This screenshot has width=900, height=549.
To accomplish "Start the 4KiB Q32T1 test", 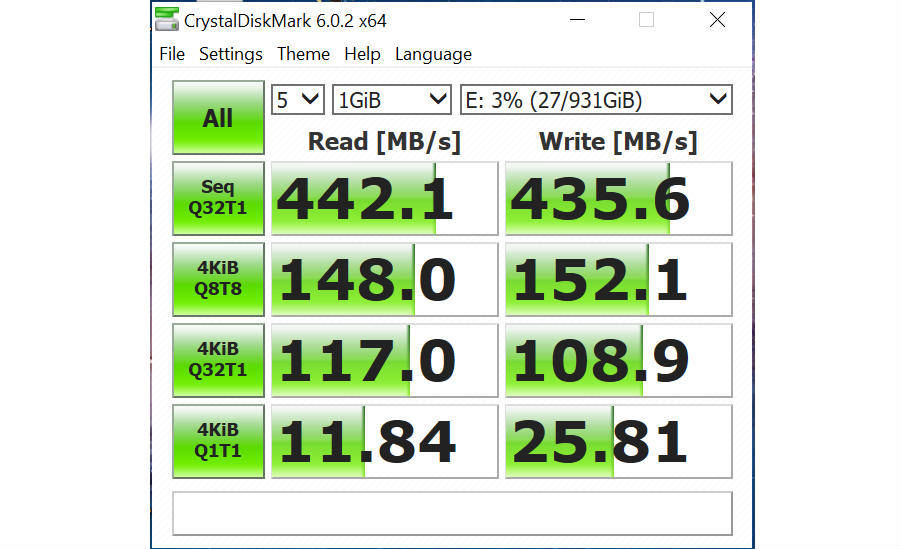I will point(218,360).
